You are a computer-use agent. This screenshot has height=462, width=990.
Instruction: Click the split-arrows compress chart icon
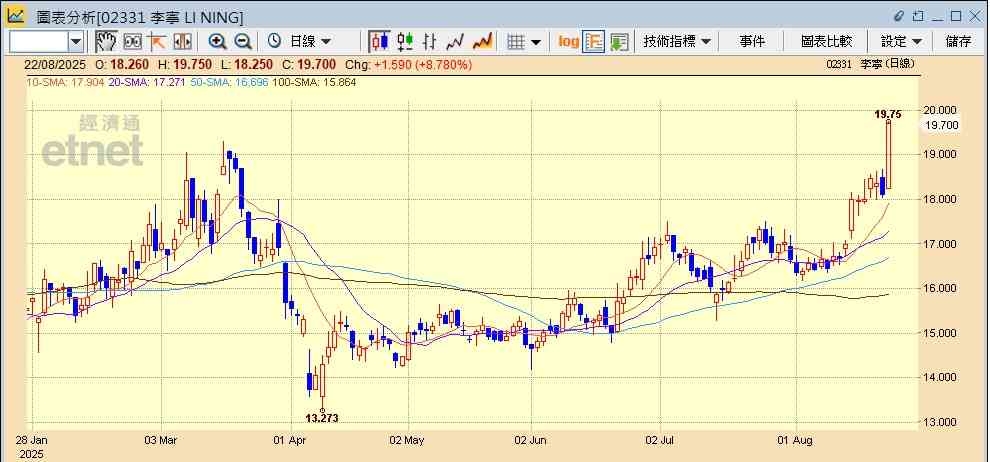pyautogui.click(x=182, y=42)
